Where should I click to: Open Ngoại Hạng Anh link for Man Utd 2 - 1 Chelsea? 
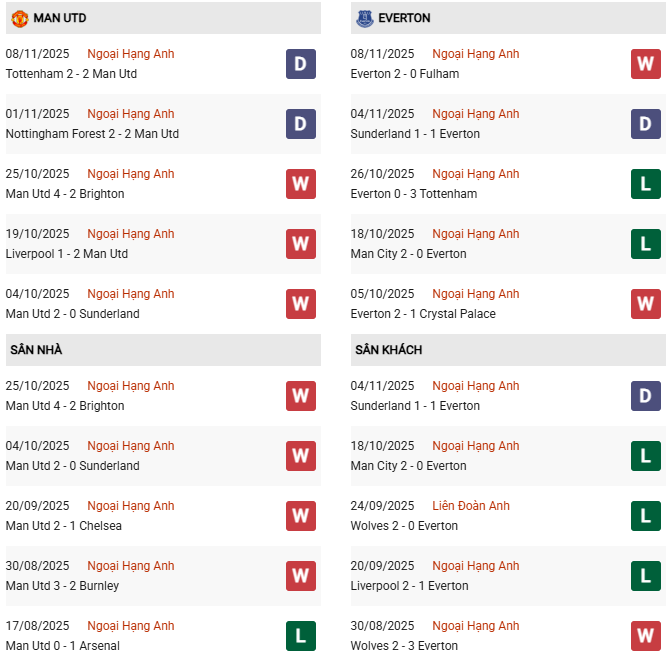pyautogui.click(x=130, y=506)
